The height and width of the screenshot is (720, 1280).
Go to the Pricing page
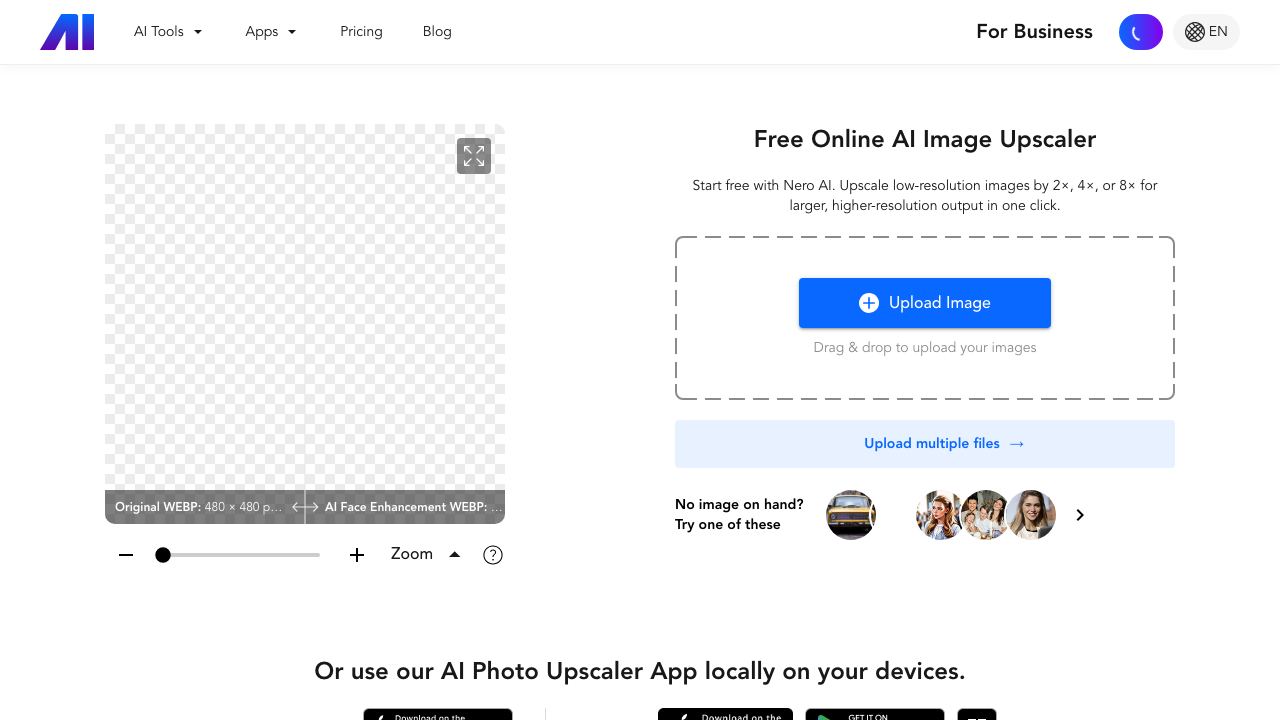pos(361,32)
